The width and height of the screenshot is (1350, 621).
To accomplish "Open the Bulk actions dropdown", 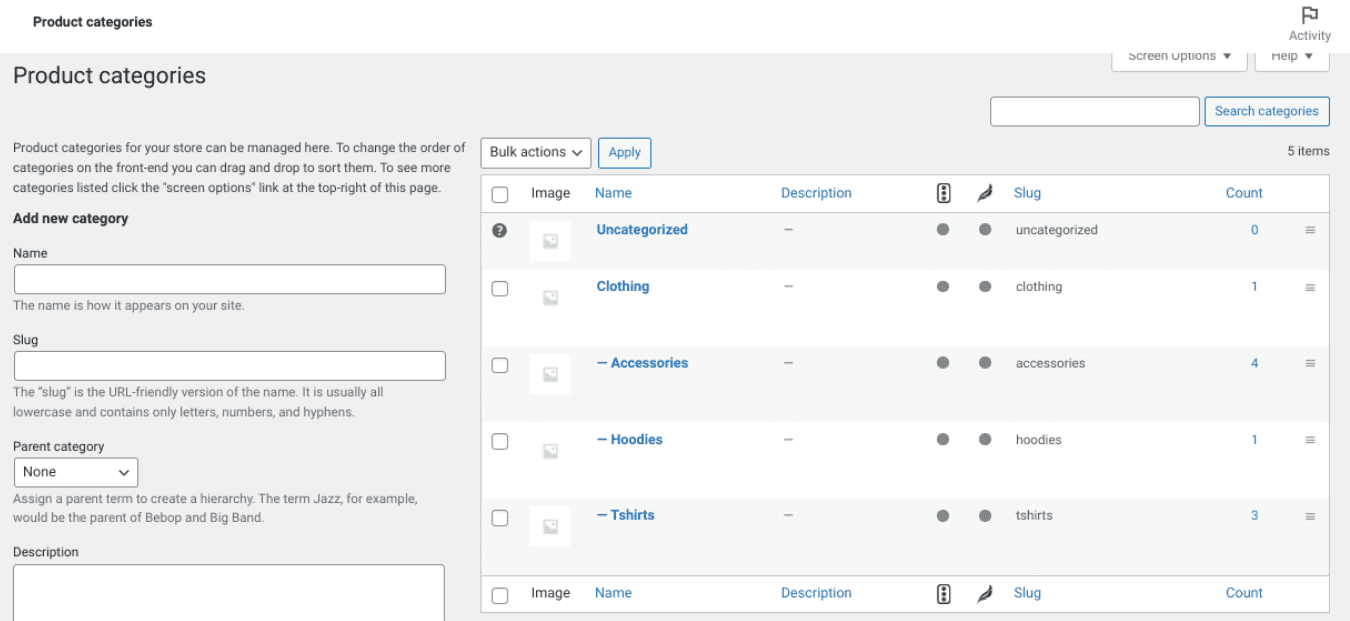I will point(535,152).
